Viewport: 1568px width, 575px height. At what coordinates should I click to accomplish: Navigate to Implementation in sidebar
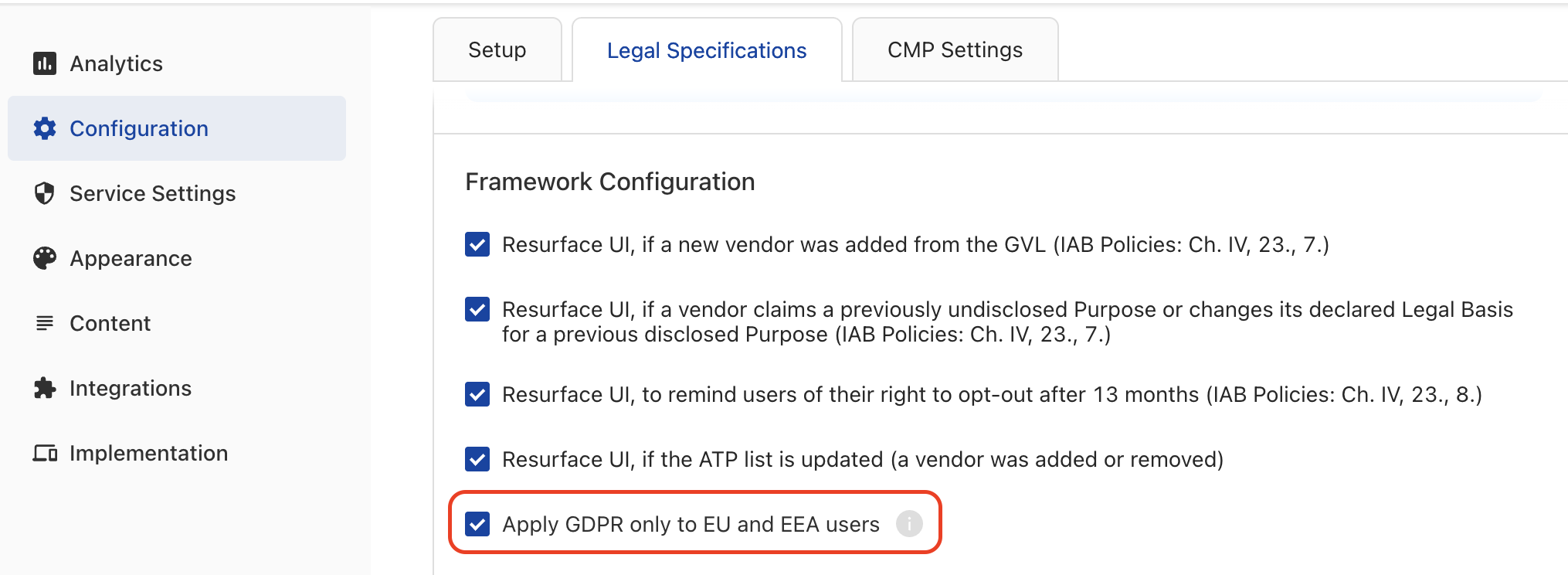(149, 453)
